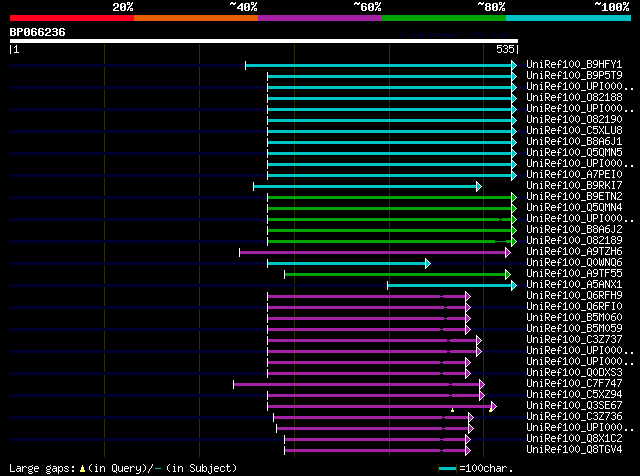Screen dimensions: 640x476
Task: Click the short cyan alignment bar for Q0WNQ6
Action: [347, 264]
